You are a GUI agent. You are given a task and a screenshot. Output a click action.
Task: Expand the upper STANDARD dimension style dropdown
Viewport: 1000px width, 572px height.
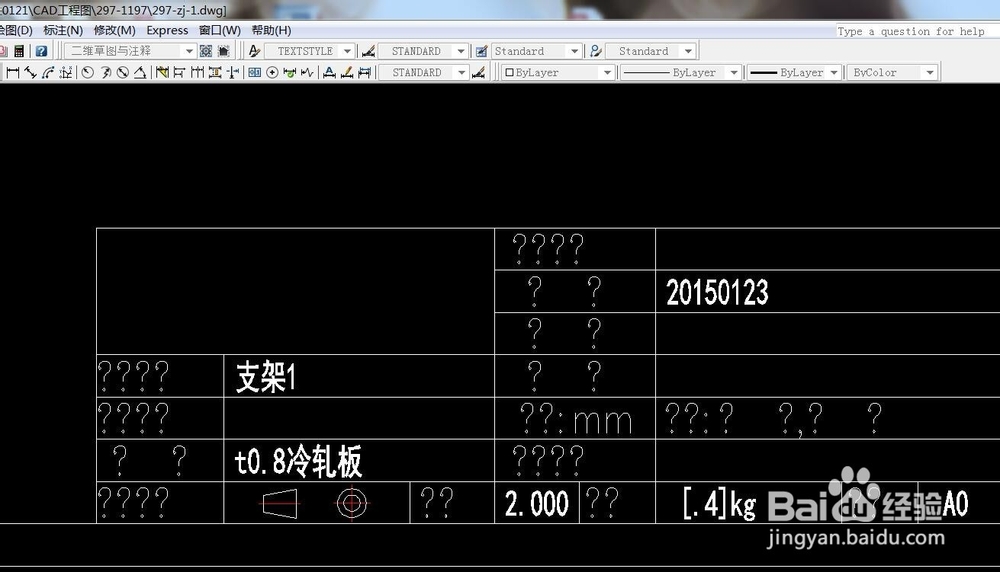pos(461,51)
